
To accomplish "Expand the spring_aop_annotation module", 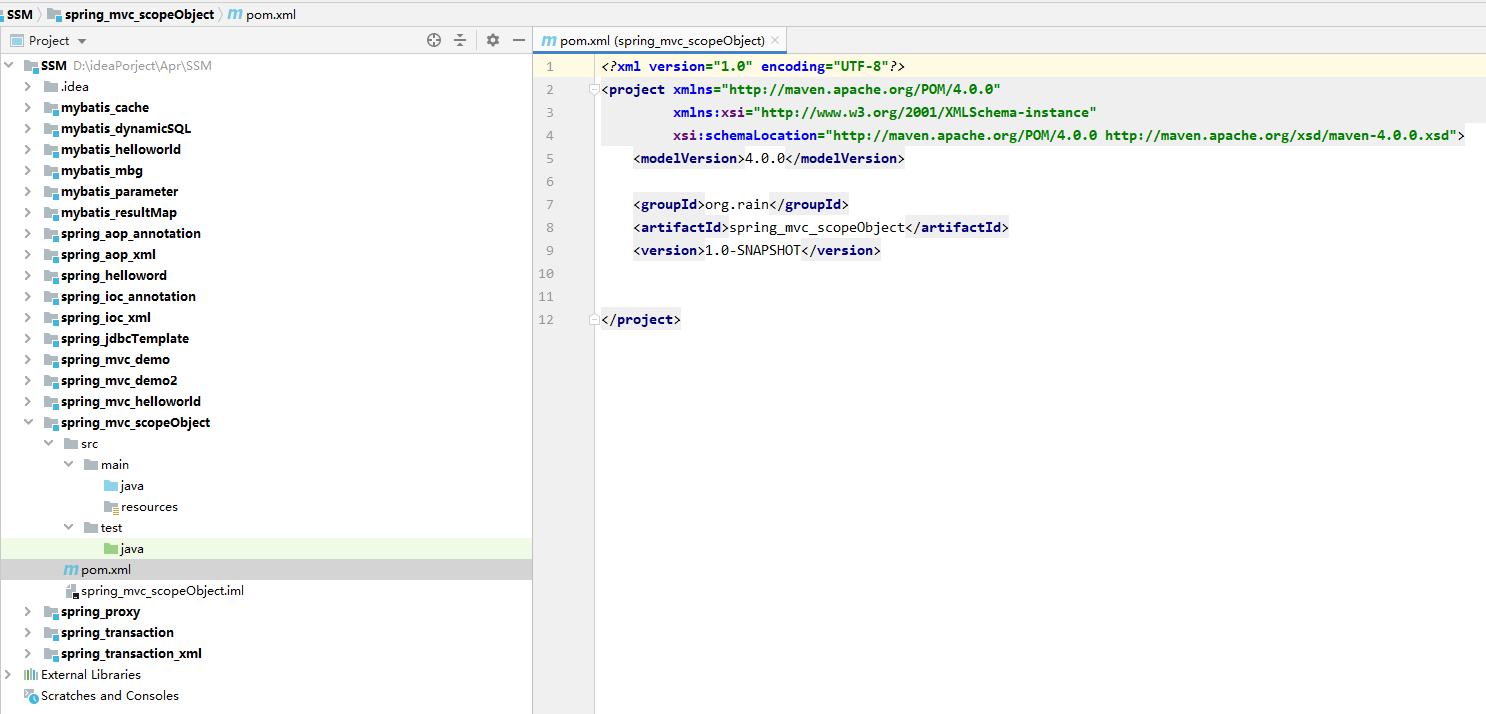I will click(29, 234).
